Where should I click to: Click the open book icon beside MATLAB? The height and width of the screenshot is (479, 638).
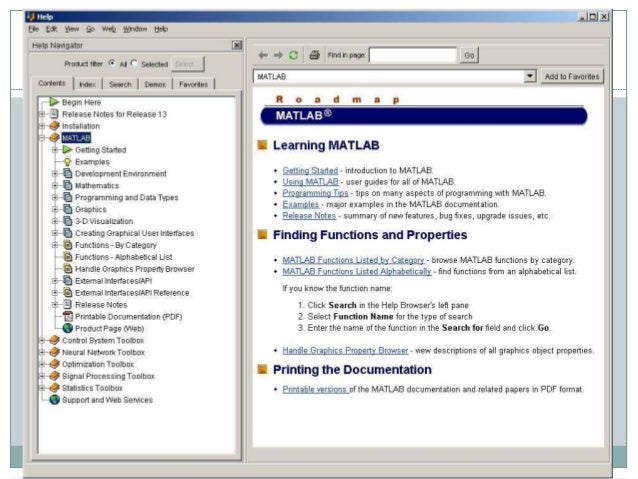[54, 138]
